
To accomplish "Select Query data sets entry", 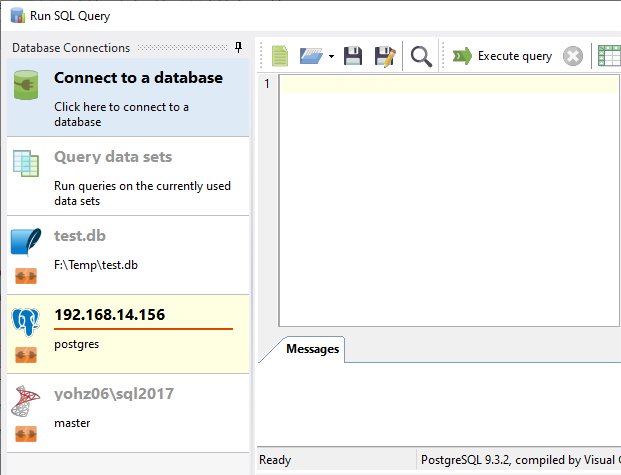I will [x=128, y=177].
